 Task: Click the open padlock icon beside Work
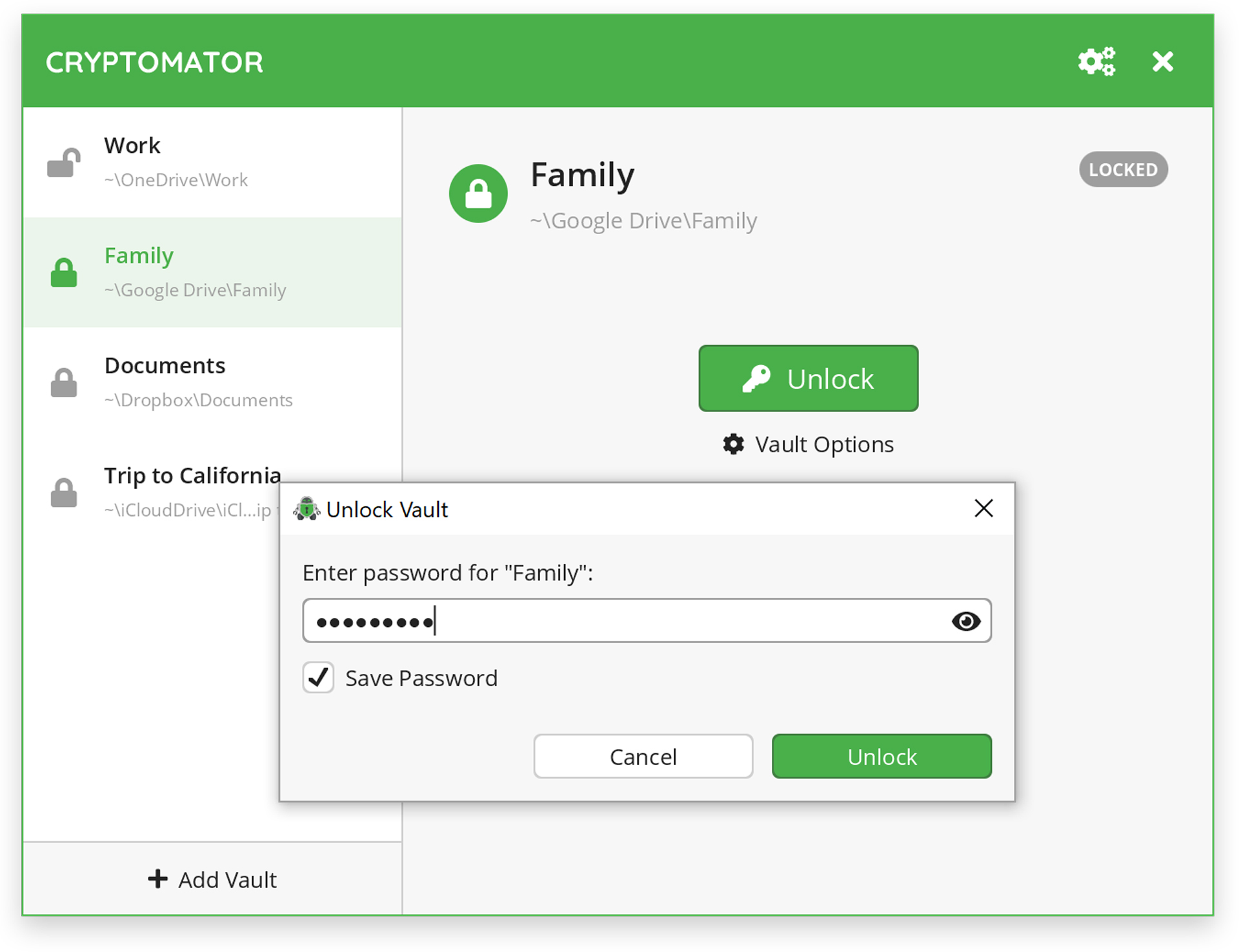coord(64,163)
